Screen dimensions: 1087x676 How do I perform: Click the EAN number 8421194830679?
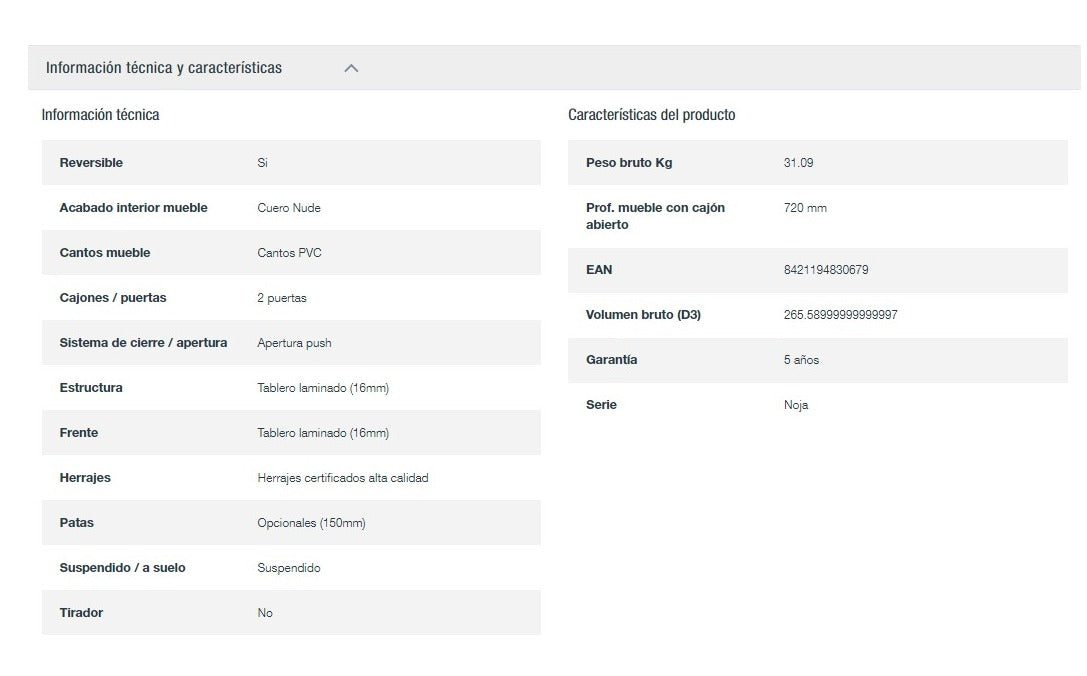click(x=825, y=270)
